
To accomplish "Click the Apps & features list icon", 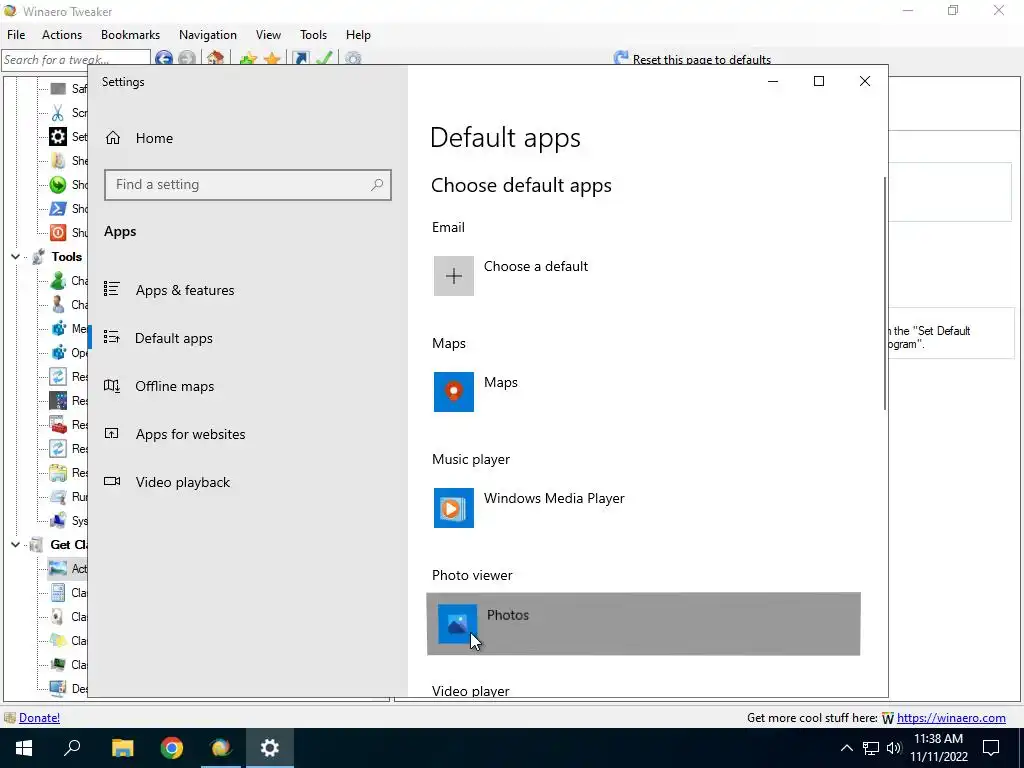I will (112, 289).
